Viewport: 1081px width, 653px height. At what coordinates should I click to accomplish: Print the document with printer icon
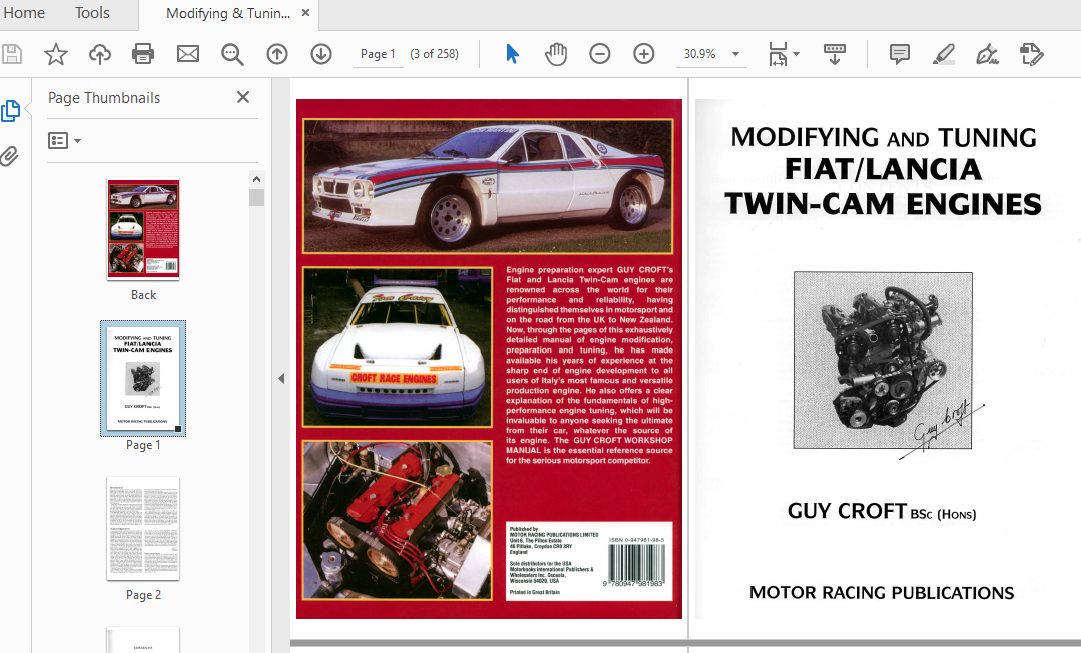click(x=143, y=54)
